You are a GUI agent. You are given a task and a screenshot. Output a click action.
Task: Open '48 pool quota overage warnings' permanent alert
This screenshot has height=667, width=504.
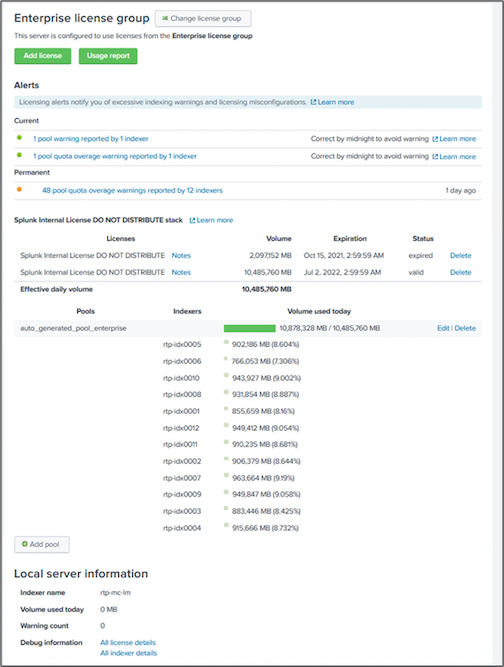click(132, 191)
